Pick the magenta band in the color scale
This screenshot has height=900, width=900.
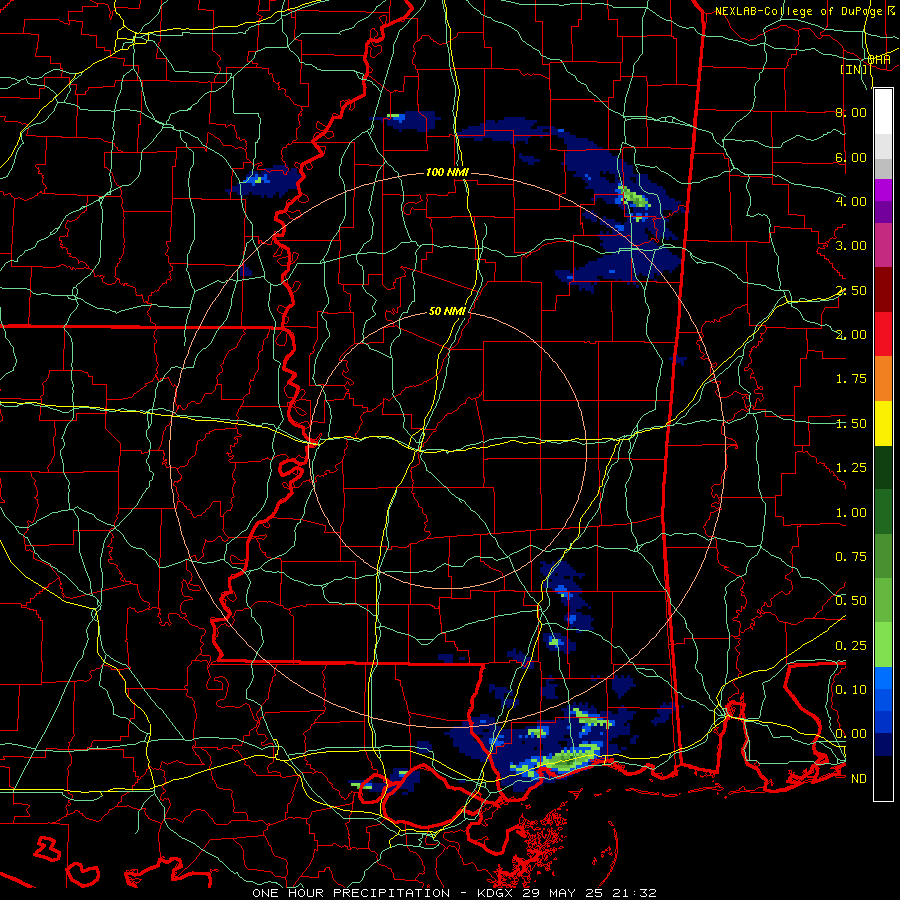point(883,246)
